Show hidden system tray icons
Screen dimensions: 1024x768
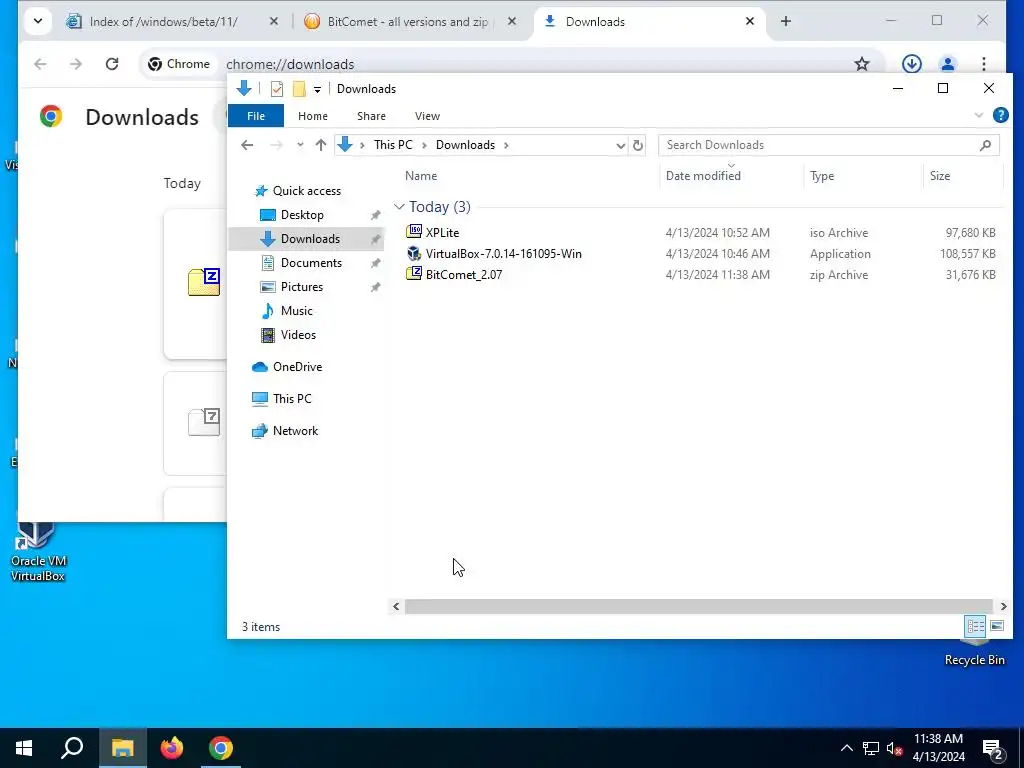click(846, 748)
